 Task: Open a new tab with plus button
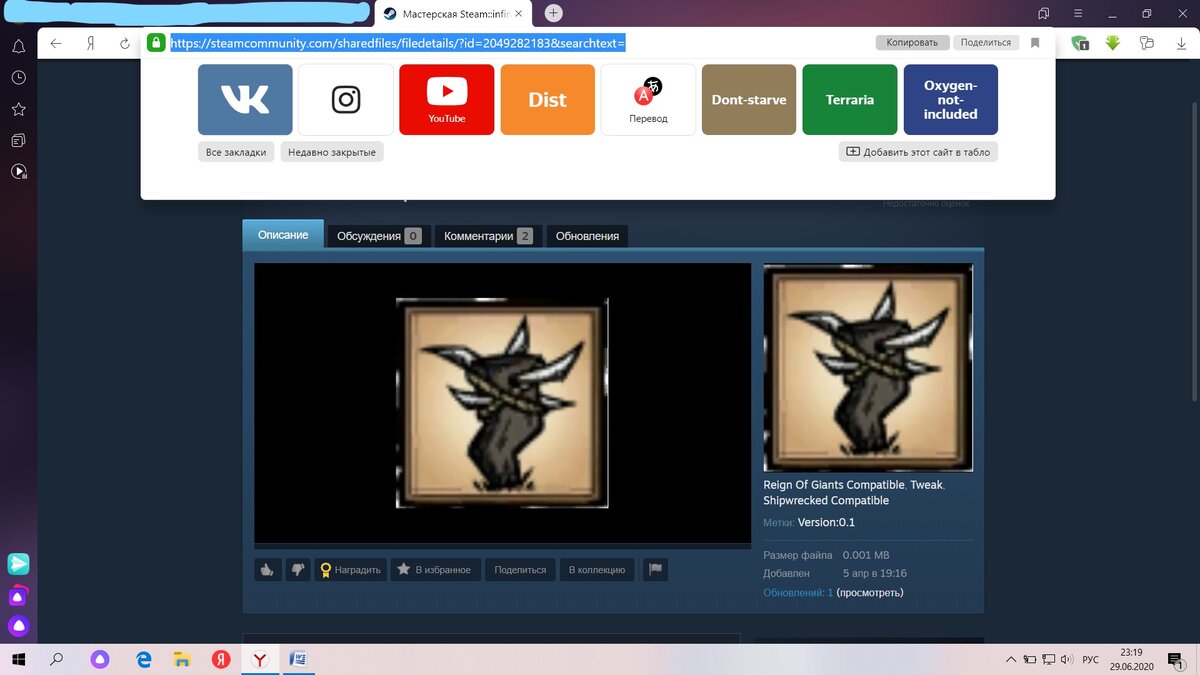(x=553, y=13)
